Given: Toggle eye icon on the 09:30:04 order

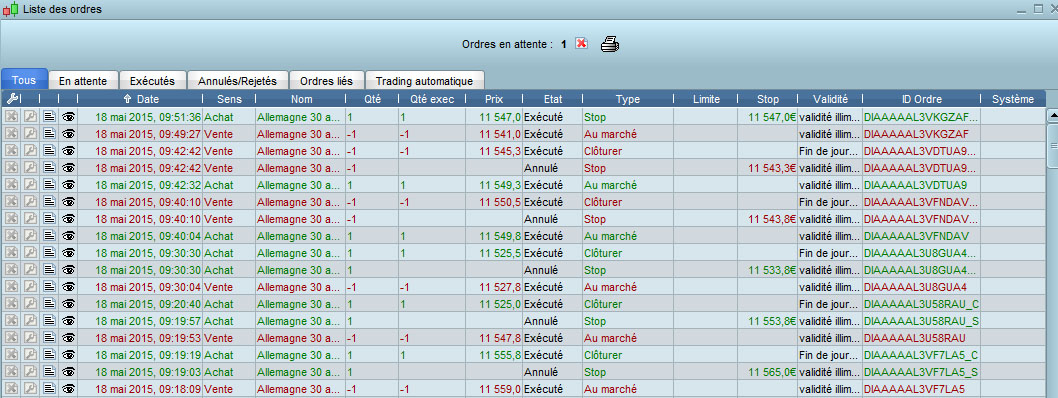Looking at the screenshot, I should (68, 287).
